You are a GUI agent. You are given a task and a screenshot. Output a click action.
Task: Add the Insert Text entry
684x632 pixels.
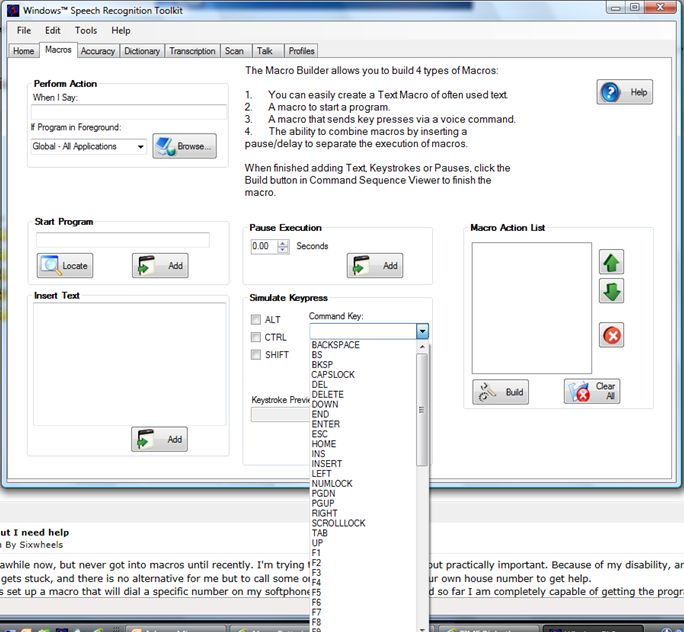pos(159,439)
